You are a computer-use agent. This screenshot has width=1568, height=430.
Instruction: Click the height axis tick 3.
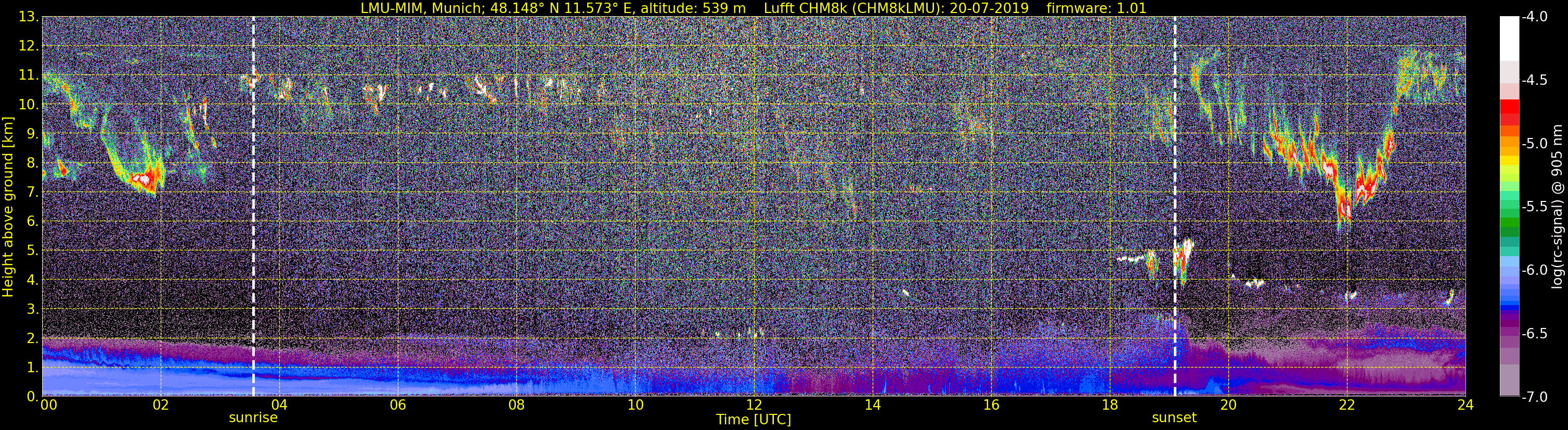click(x=32, y=309)
